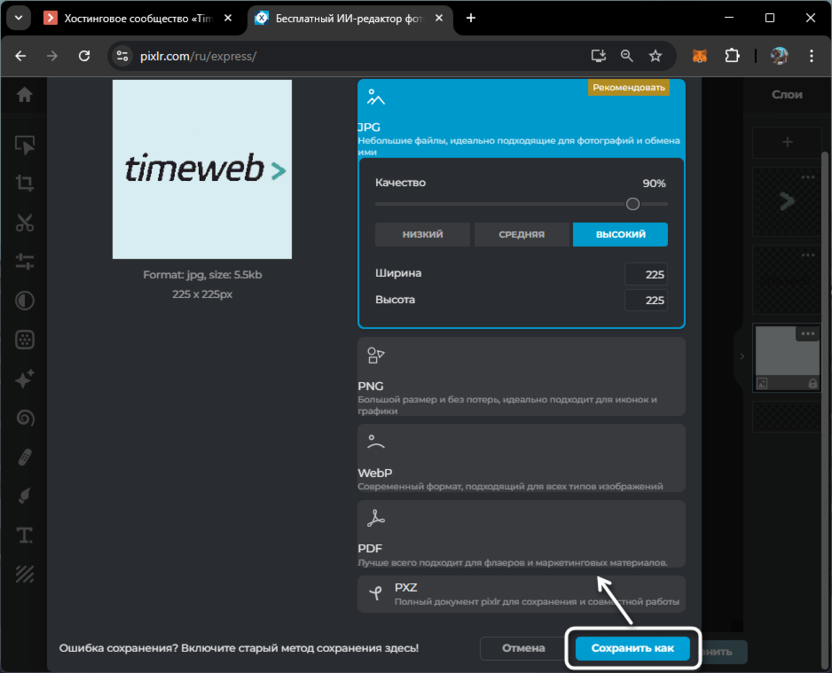832x673 pixels.
Task: Click install app icon in address bar
Action: point(599,56)
